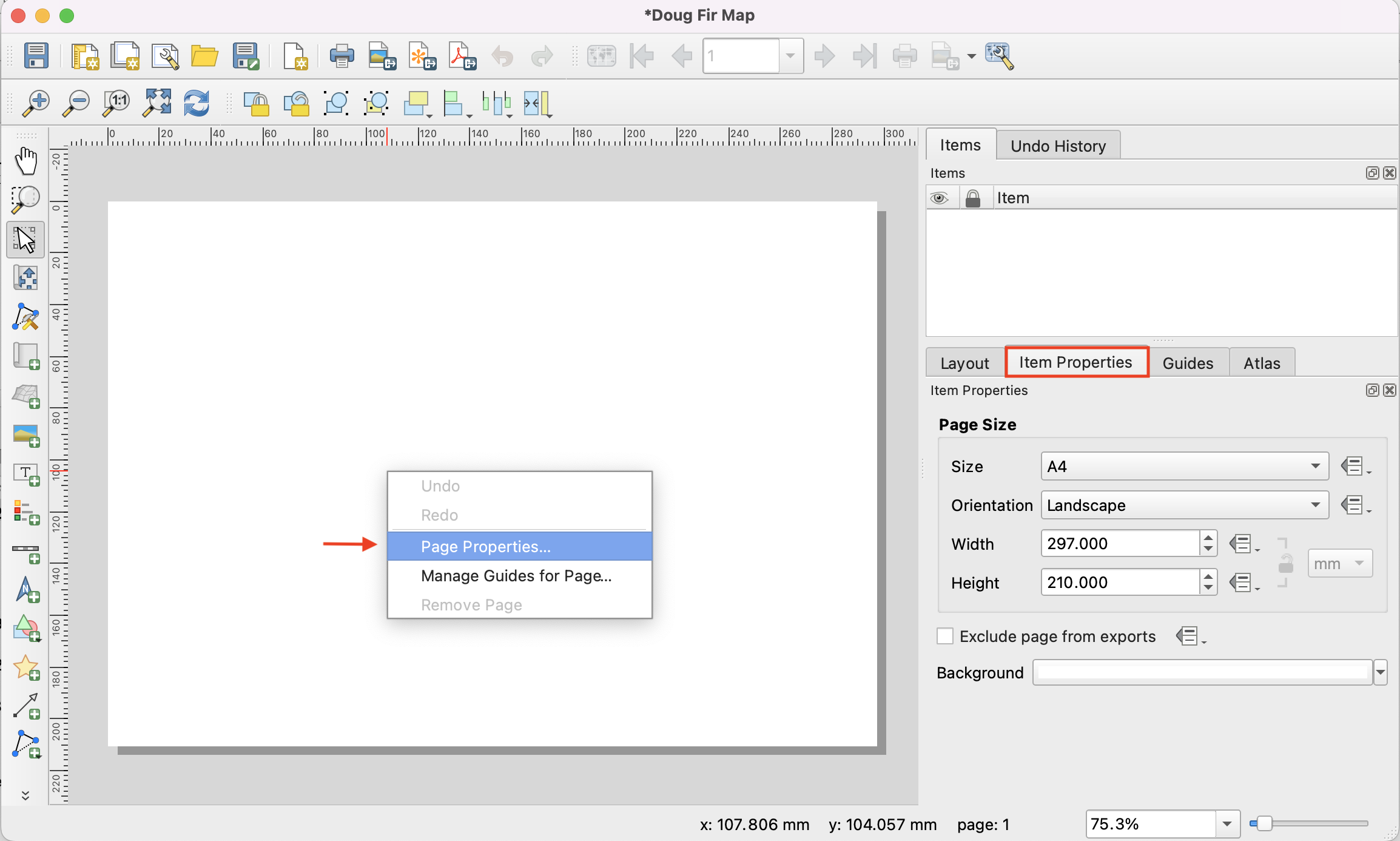Select the Add North Arrow tool

click(25, 589)
